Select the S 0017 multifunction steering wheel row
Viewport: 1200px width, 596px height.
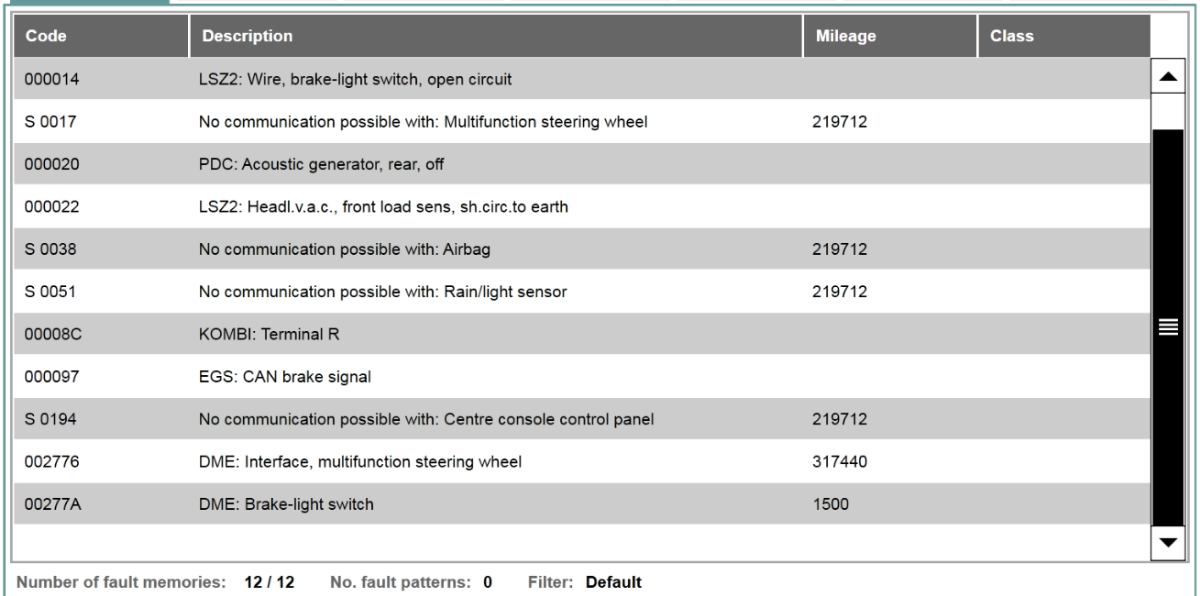coord(583,121)
